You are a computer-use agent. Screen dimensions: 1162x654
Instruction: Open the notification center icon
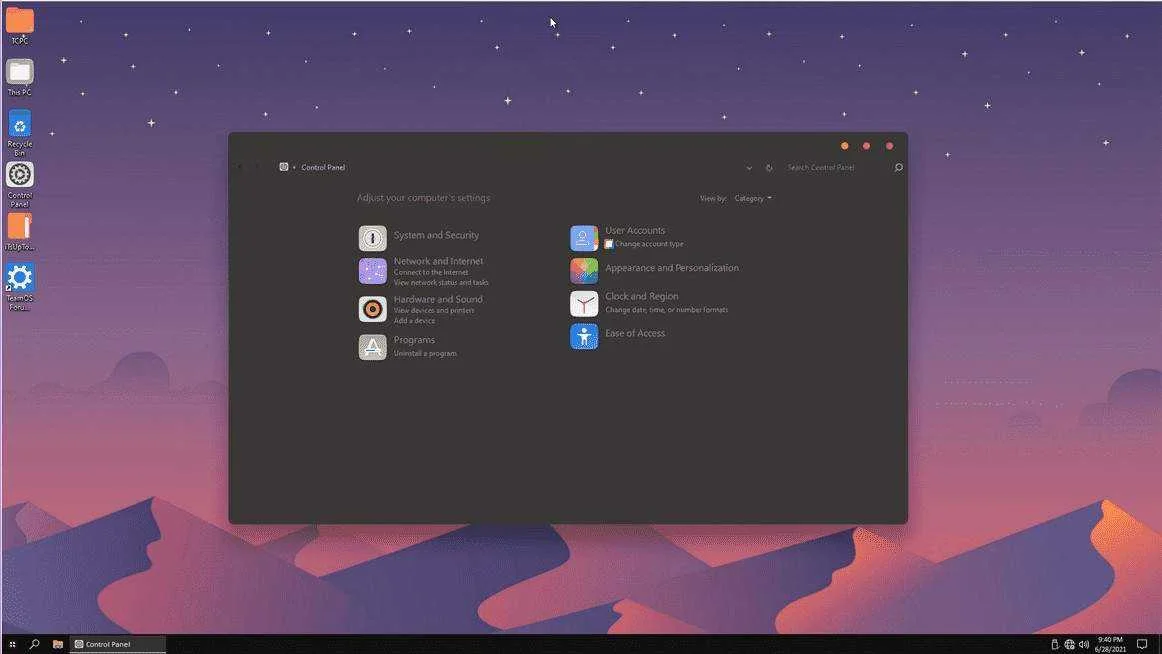coord(1142,644)
